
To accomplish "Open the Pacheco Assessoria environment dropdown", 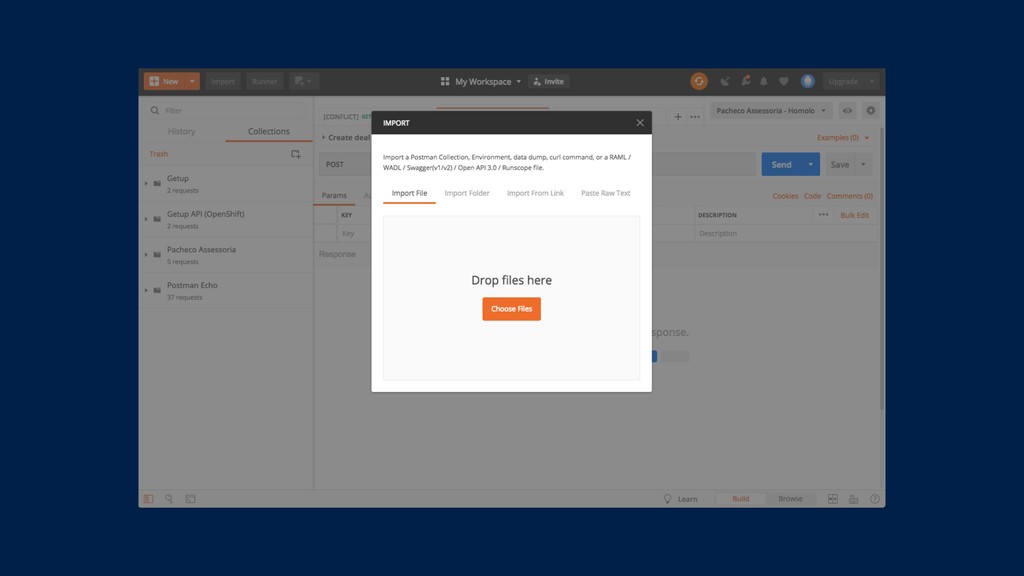I will click(771, 111).
